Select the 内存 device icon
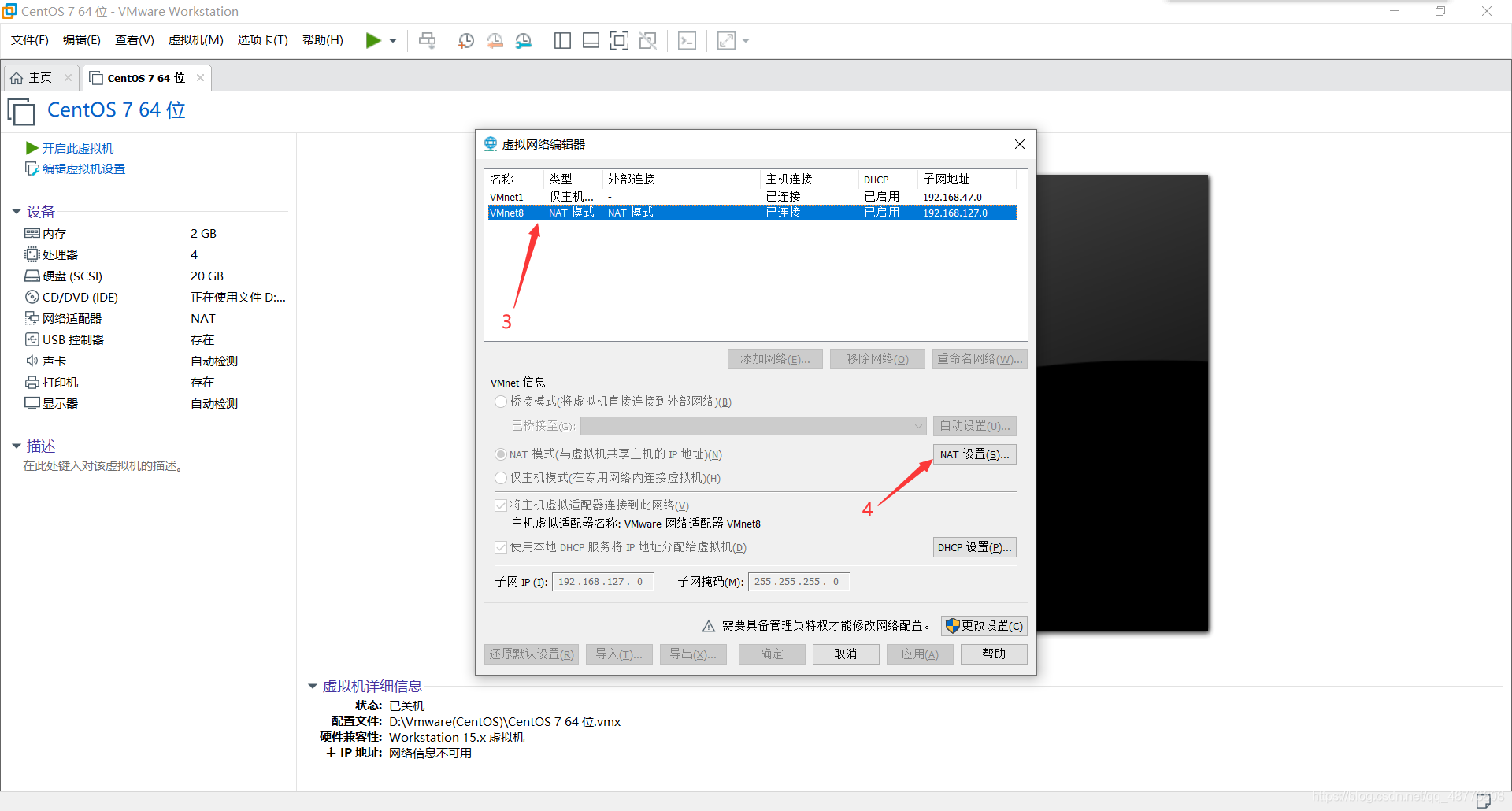 coord(32,233)
